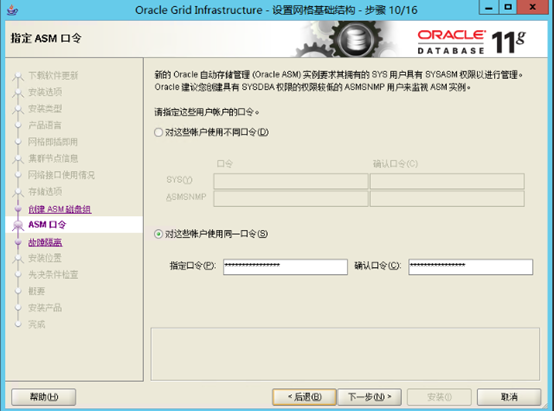Maximize the installer window

pyautogui.click(x=508, y=8)
